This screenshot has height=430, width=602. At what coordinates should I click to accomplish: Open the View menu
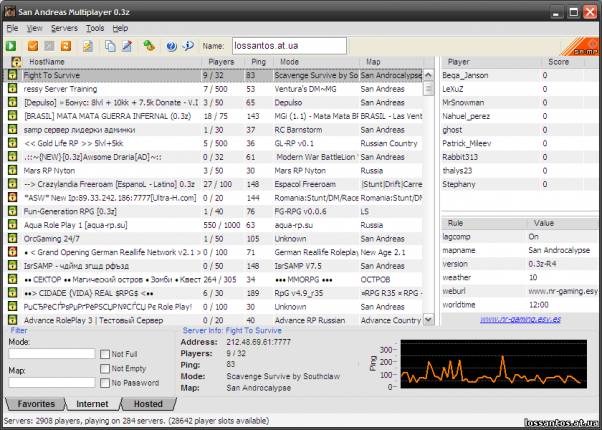click(35, 28)
